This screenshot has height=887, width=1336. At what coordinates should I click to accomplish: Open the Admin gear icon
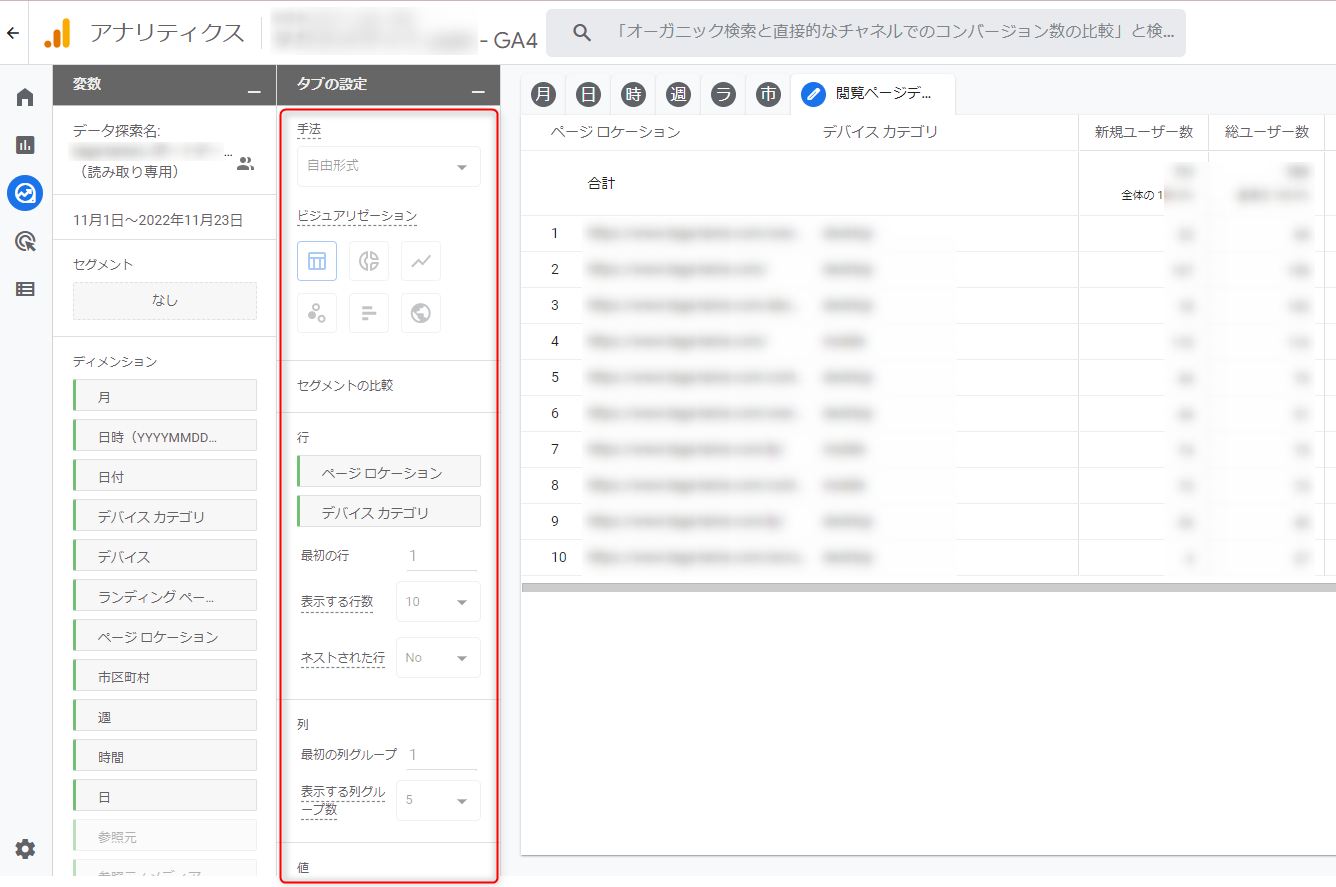pyautogui.click(x=25, y=849)
